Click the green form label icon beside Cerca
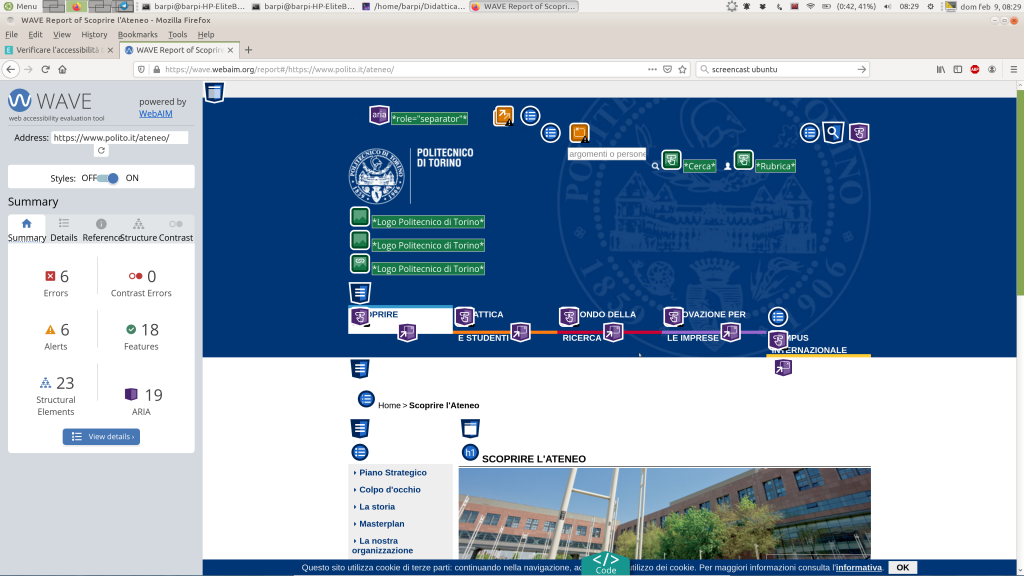 671,160
